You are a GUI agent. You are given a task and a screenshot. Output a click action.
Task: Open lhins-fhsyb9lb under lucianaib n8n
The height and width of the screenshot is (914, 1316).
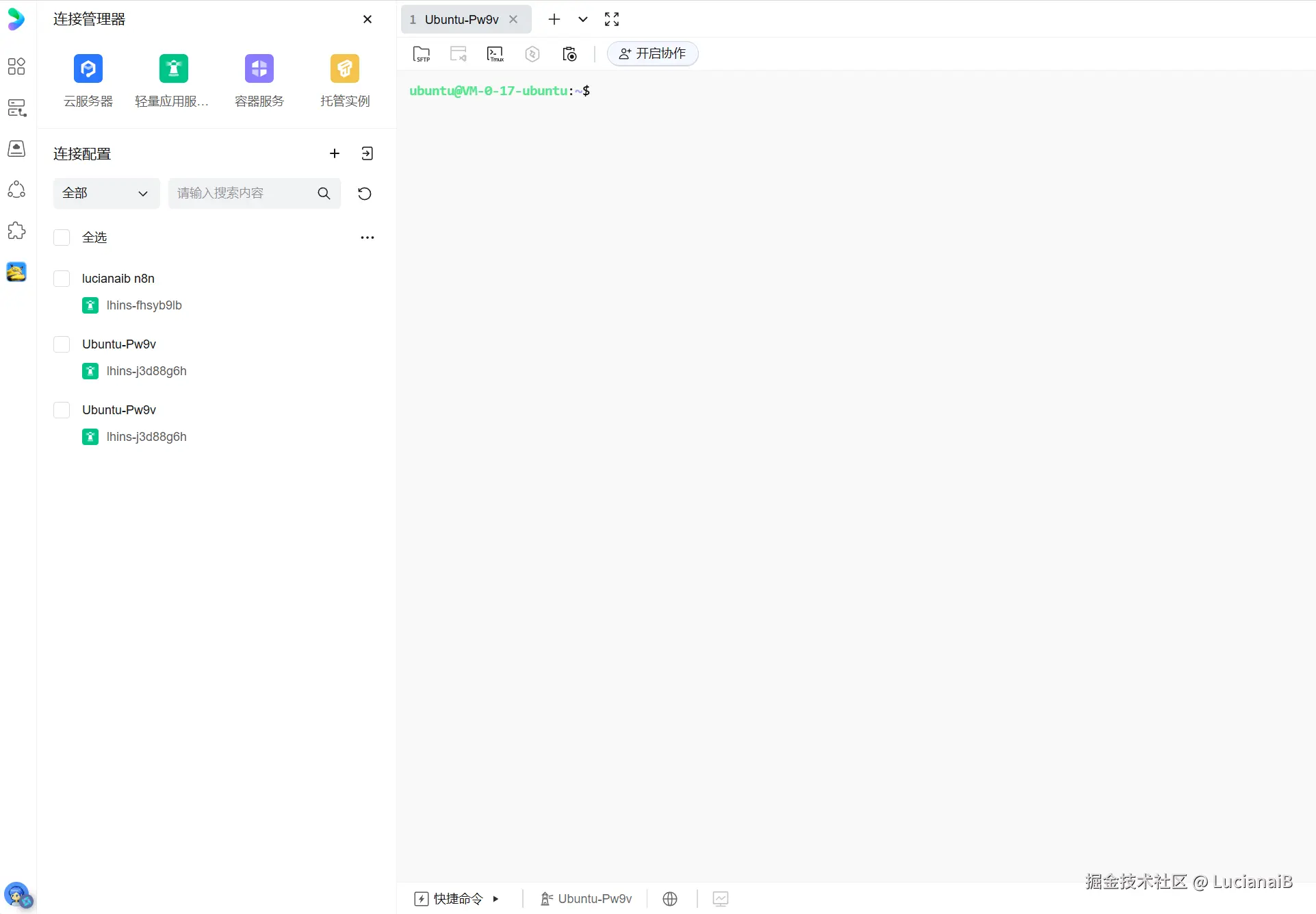tap(144, 305)
